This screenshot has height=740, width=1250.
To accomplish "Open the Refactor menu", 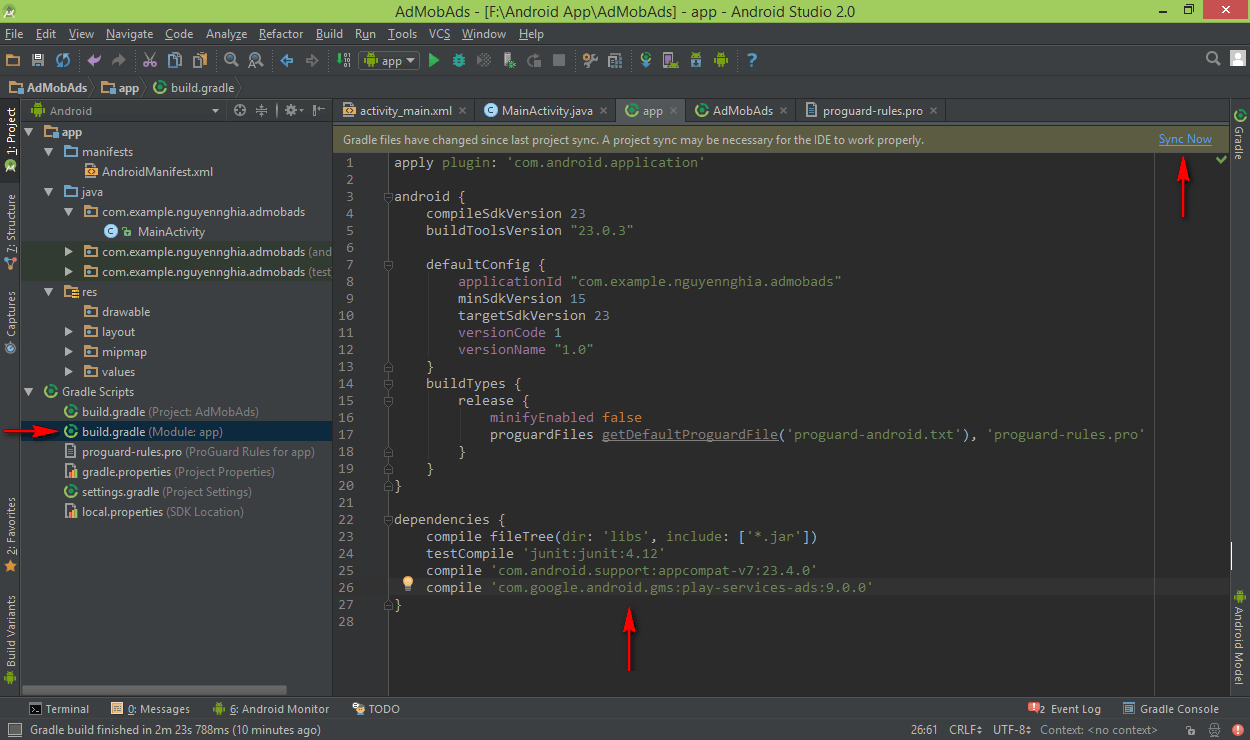I will coord(280,34).
